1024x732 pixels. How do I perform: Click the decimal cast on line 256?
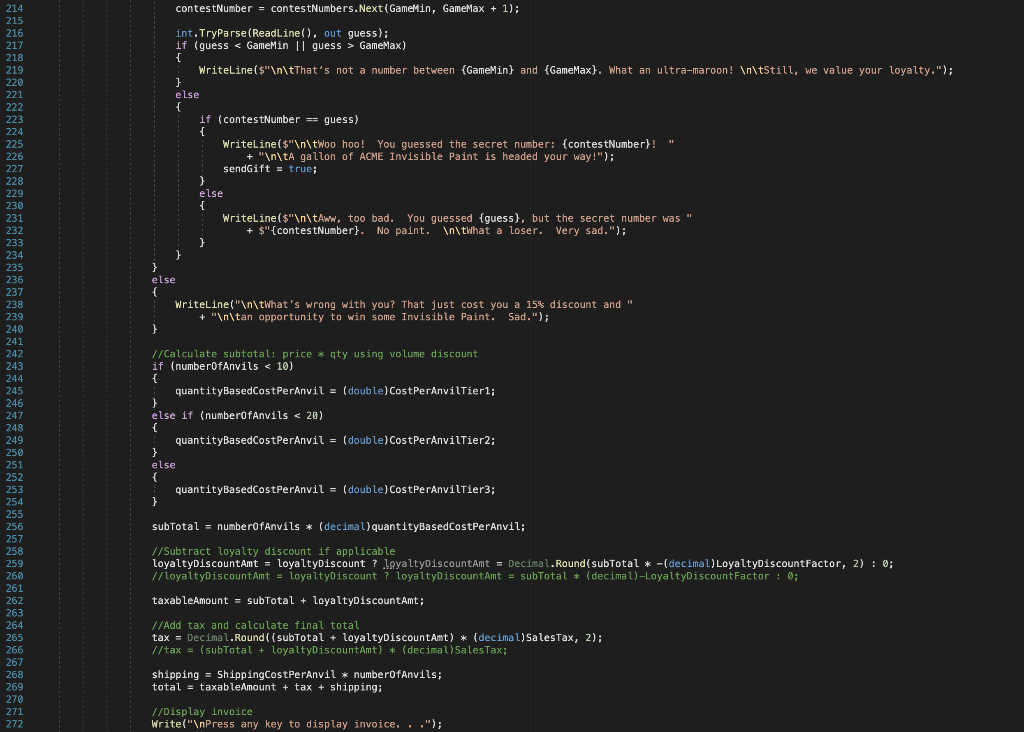[x=343, y=526]
